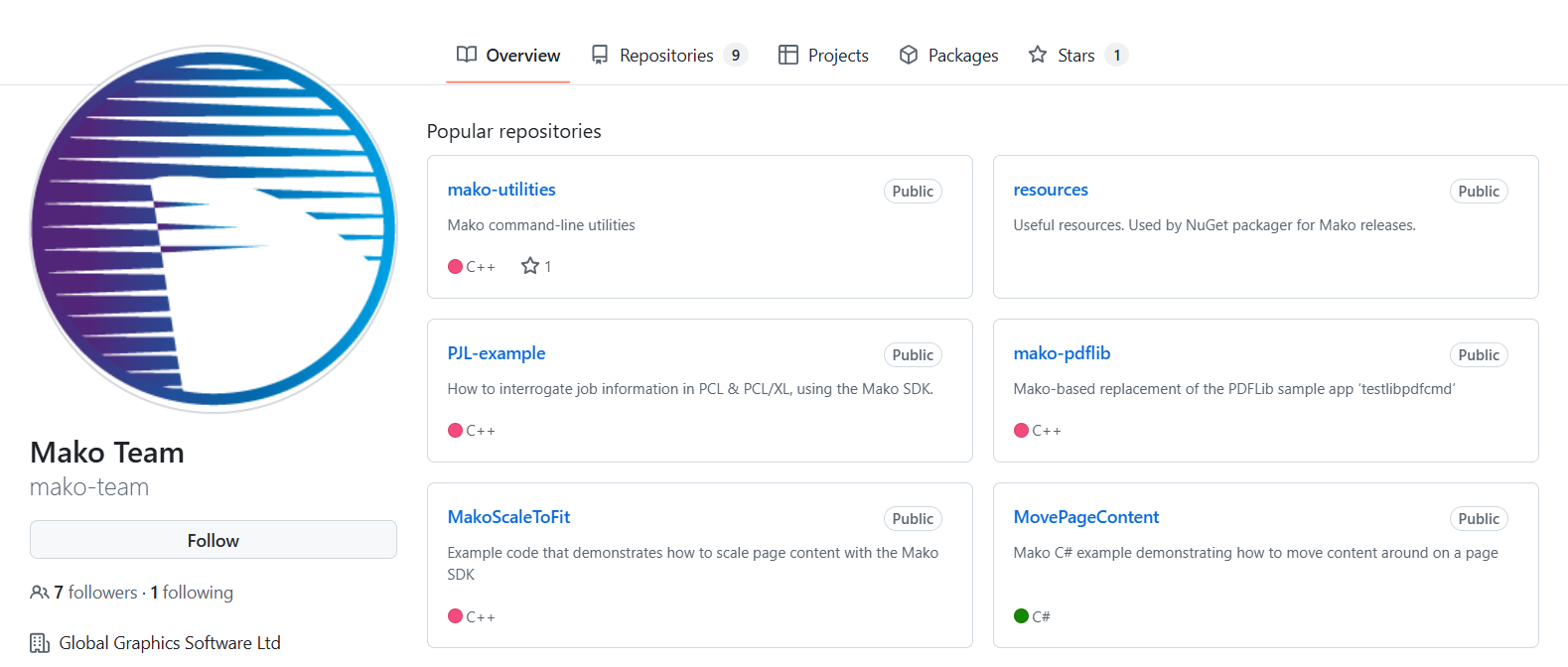Switch to the Packages tab
Viewport: 1568px width, 667px height.
pyautogui.click(x=962, y=56)
